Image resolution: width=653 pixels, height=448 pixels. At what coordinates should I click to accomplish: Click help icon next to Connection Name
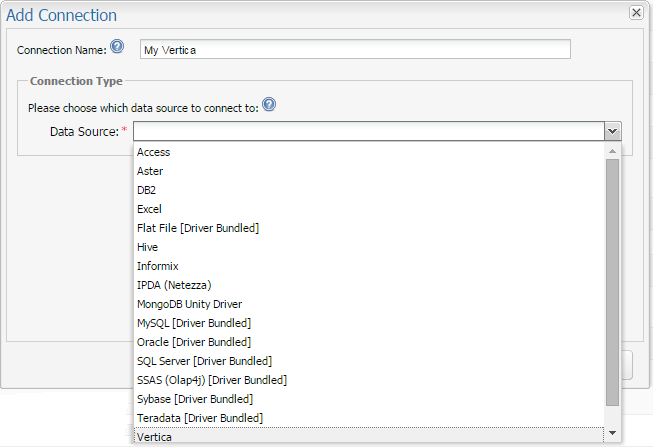pos(117,47)
